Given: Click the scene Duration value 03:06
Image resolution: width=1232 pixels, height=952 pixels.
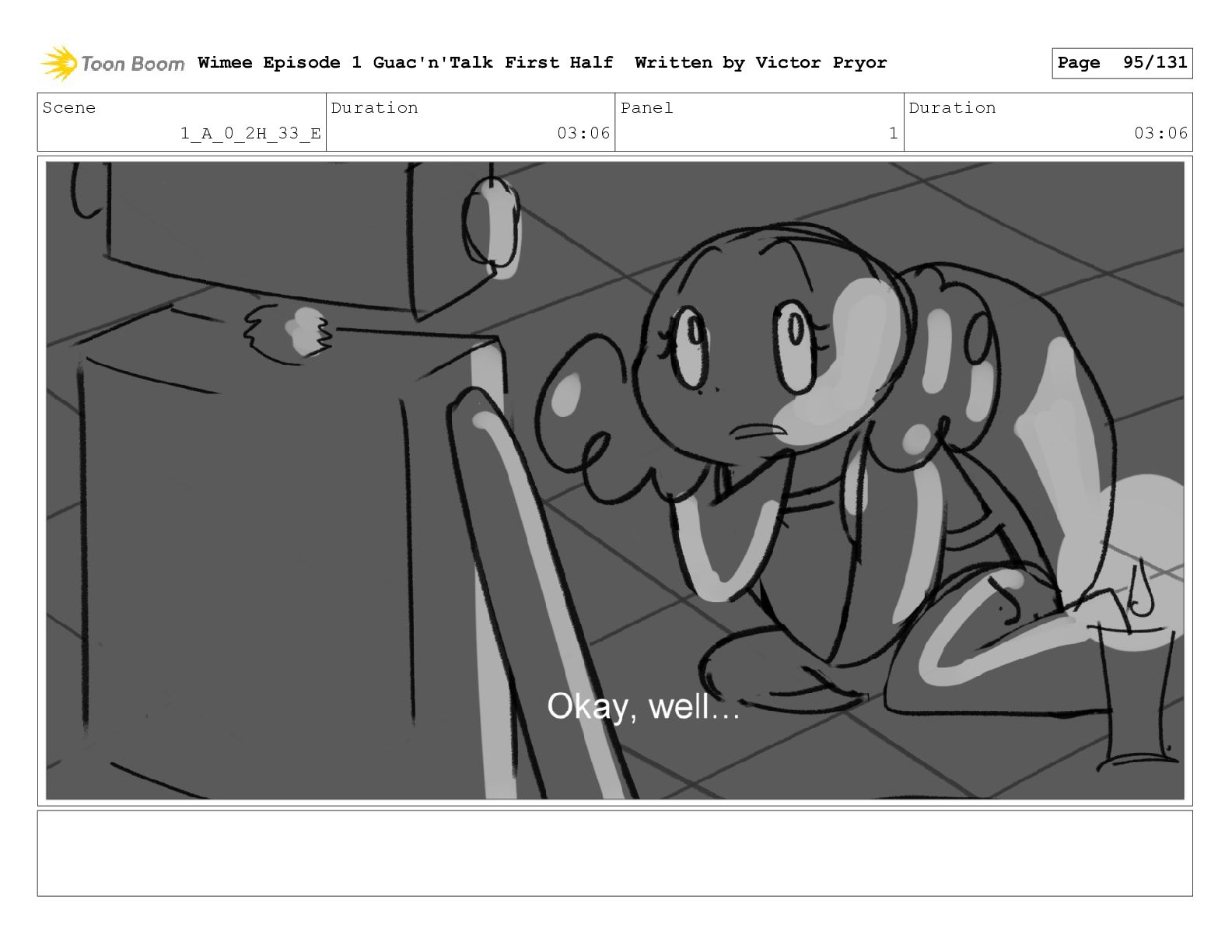Looking at the screenshot, I should [x=583, y=133].
